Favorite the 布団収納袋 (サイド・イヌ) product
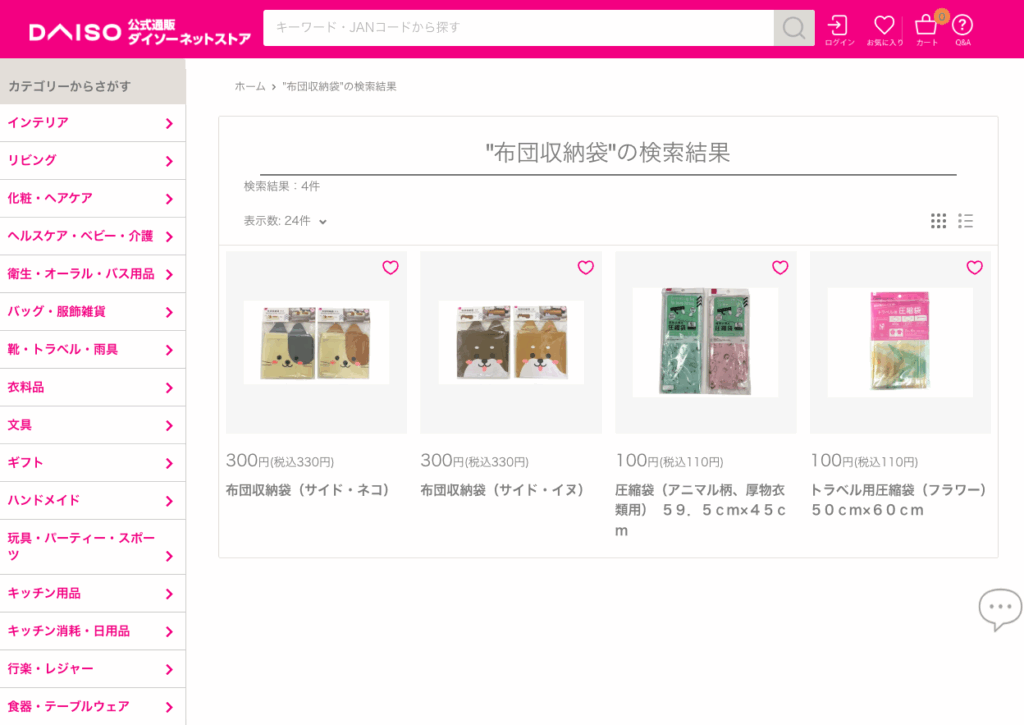The image size is (1024, 725). pos(586,267)
